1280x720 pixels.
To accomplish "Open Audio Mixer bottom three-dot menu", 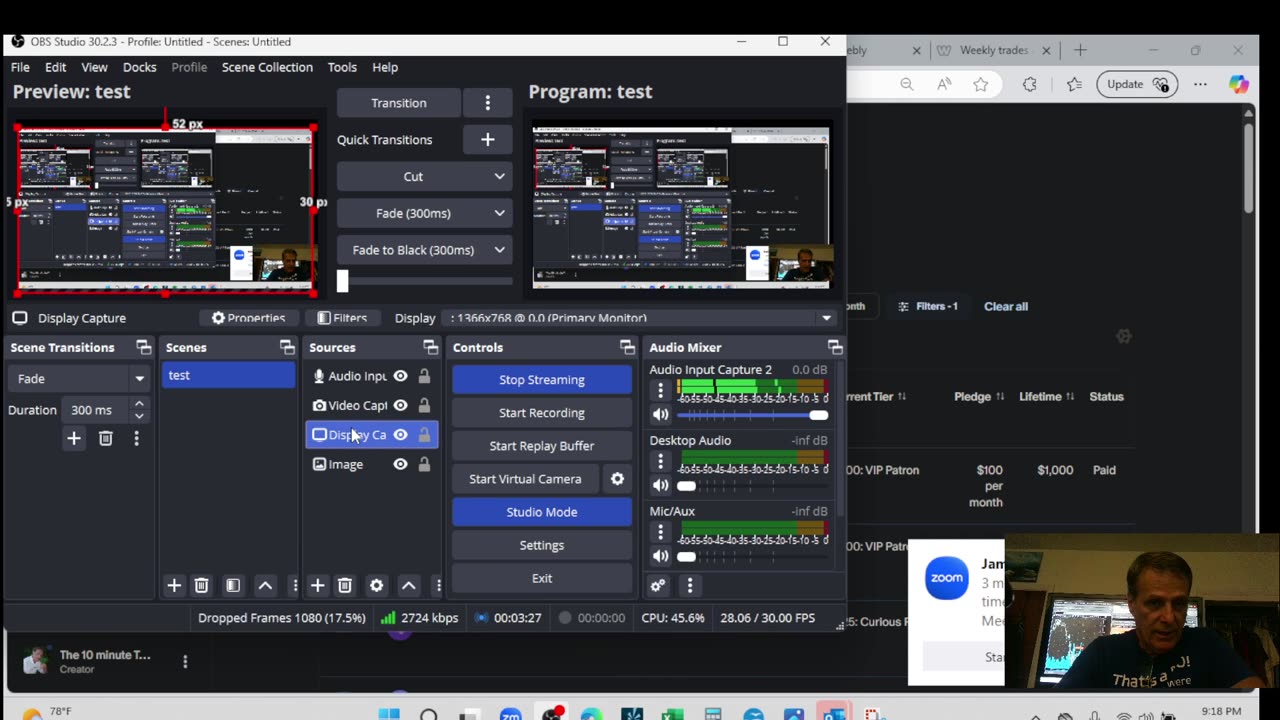I will (690, 586).
